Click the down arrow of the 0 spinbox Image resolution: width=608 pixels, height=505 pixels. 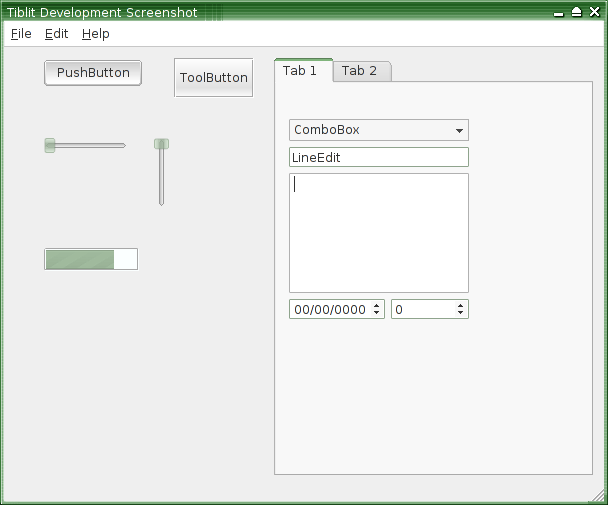point(460,313)
